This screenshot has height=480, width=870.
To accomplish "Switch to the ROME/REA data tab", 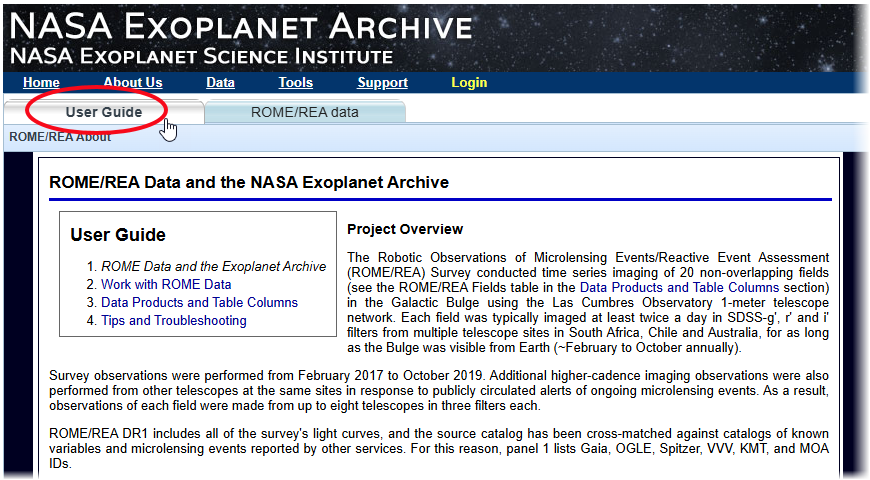I will point(305,112).
